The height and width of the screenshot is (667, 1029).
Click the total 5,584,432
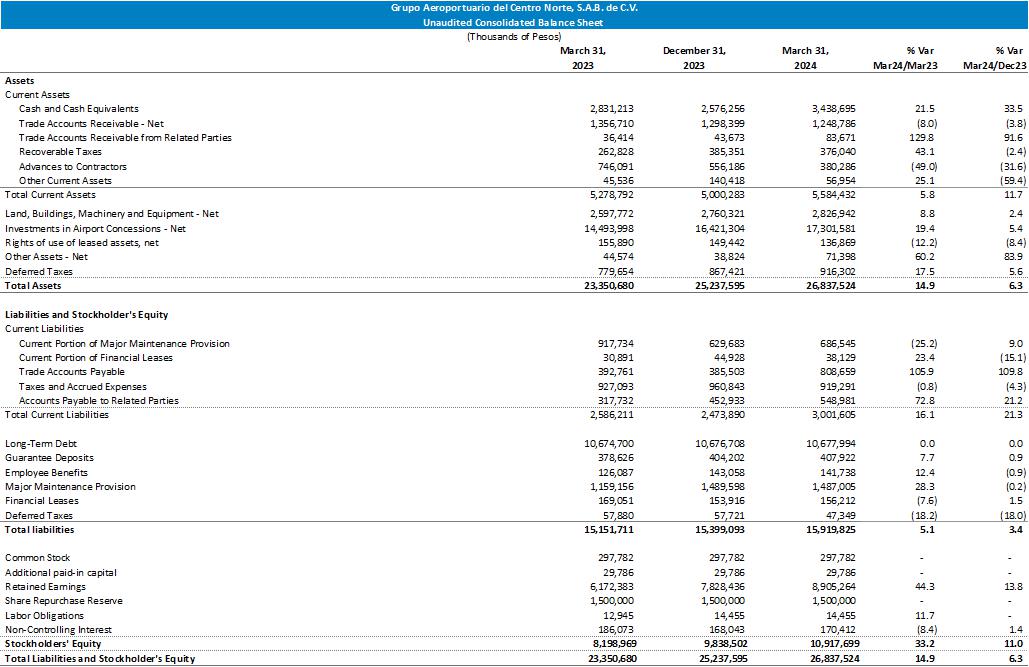pos(833,195)
